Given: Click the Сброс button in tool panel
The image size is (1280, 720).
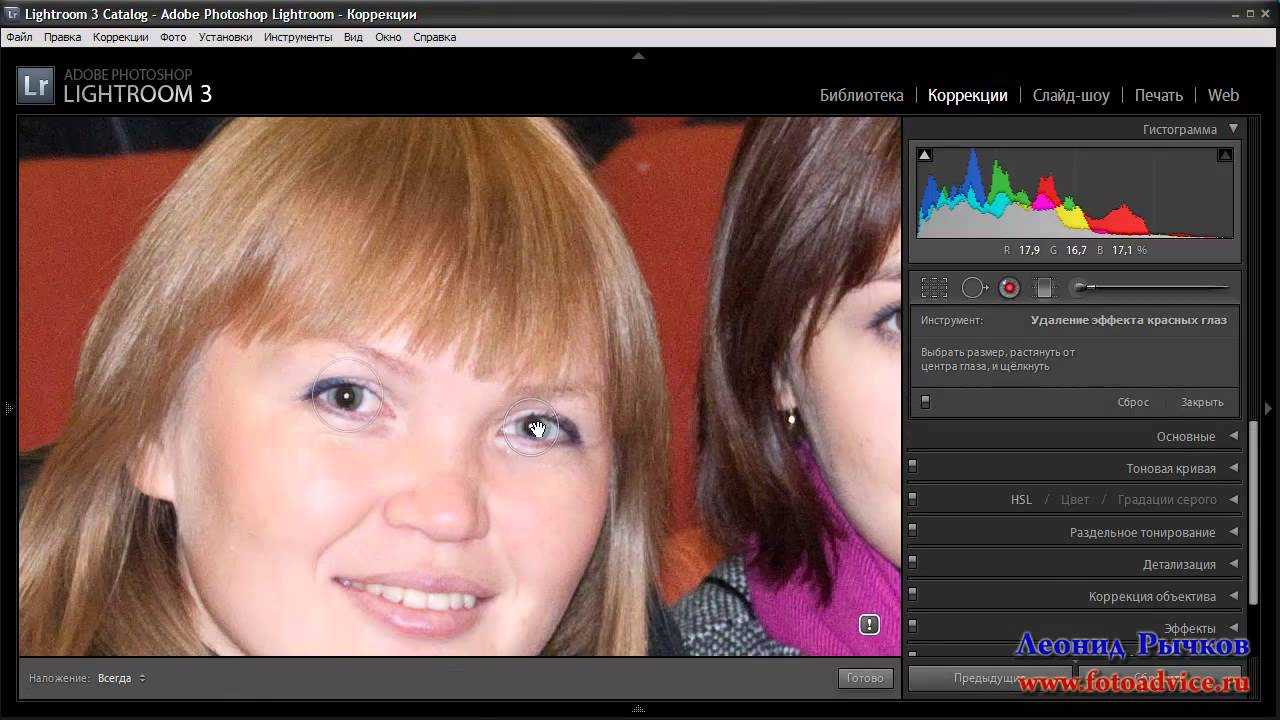Looking at the screenshot, I should 1133,402.
